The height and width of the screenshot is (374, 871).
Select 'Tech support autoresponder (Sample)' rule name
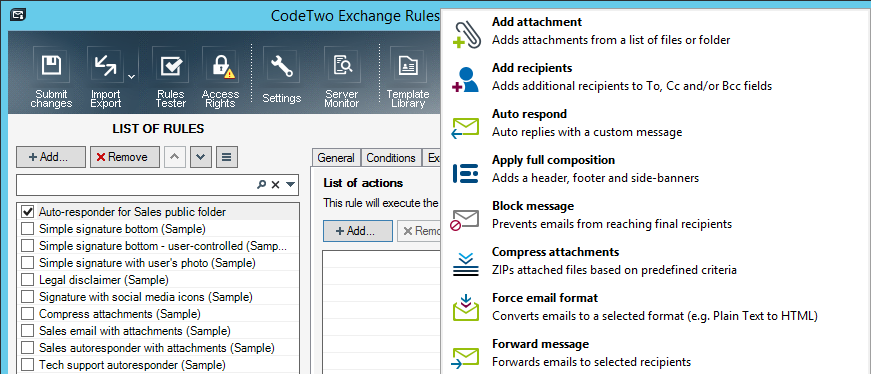tap(132, 365)
